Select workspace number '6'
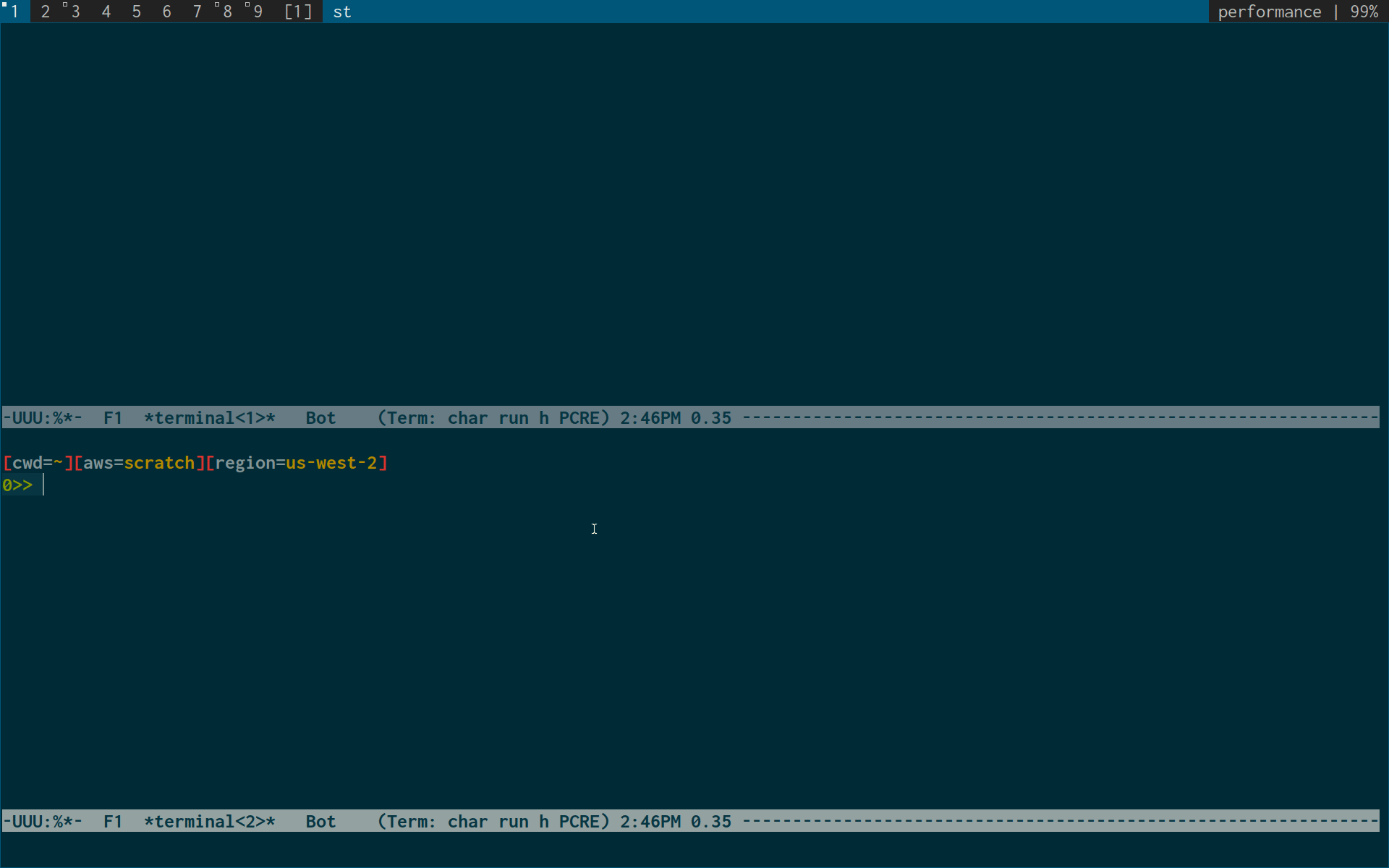The height and width of the screenshot is (868, 1389). 165,11
